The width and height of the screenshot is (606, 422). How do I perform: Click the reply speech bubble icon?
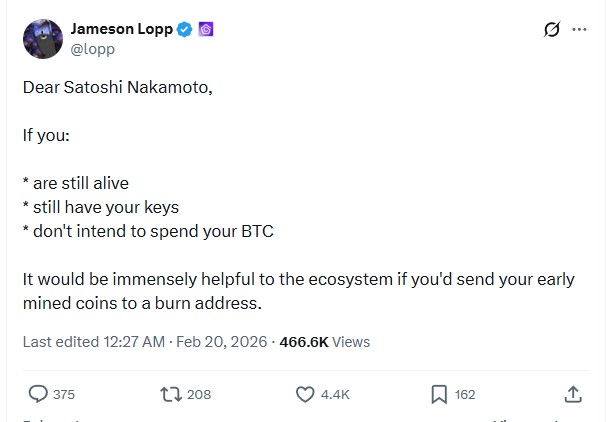click(38, 394)
